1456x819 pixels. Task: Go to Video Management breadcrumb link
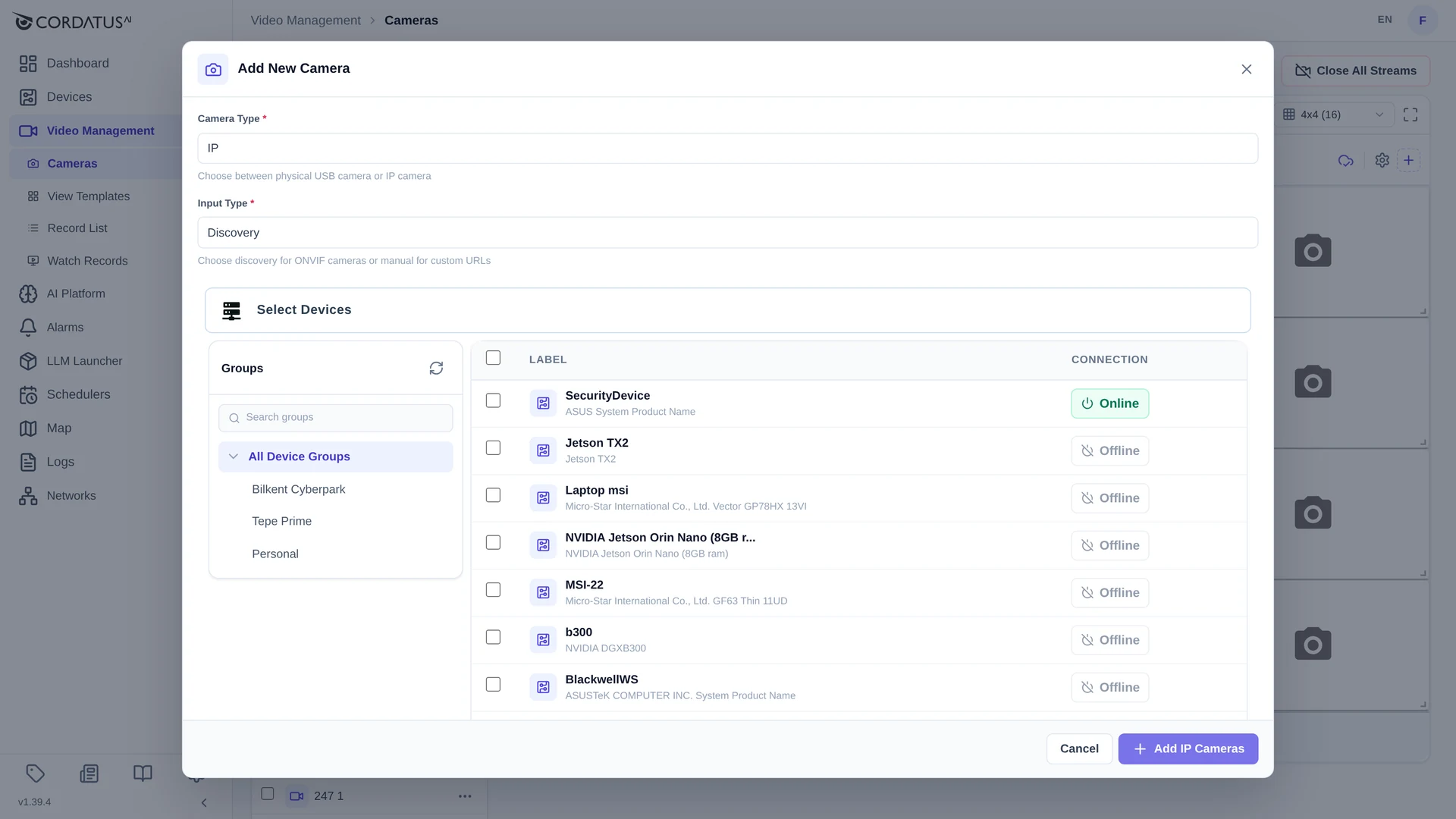306,20
